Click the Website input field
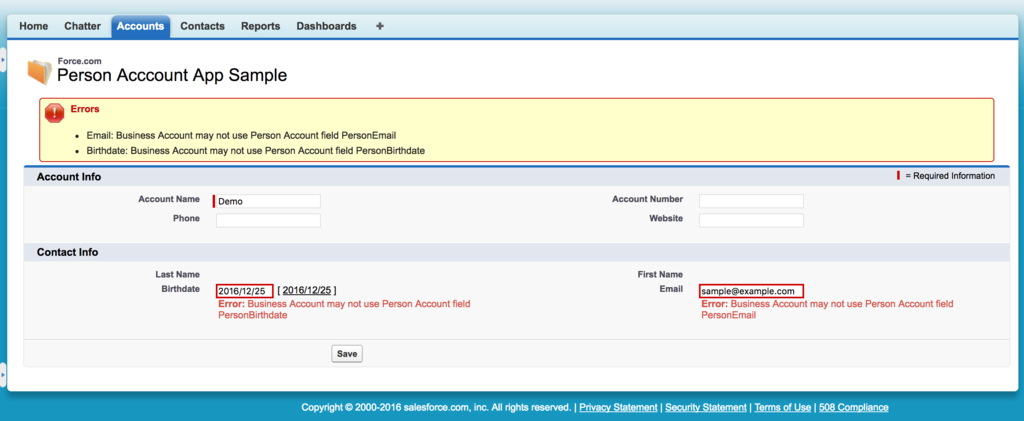 (x=751, y=221)
